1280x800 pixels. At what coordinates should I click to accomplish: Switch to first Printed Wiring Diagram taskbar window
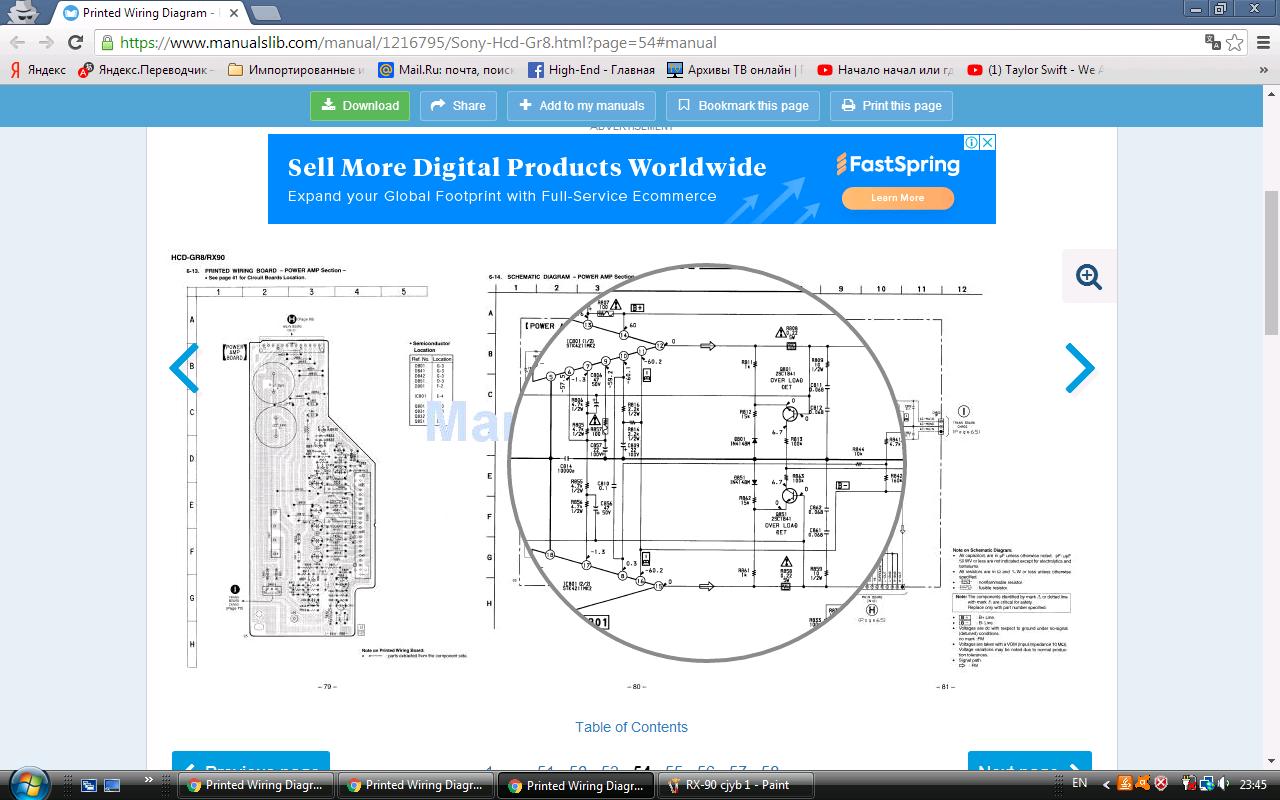(254, 785)
